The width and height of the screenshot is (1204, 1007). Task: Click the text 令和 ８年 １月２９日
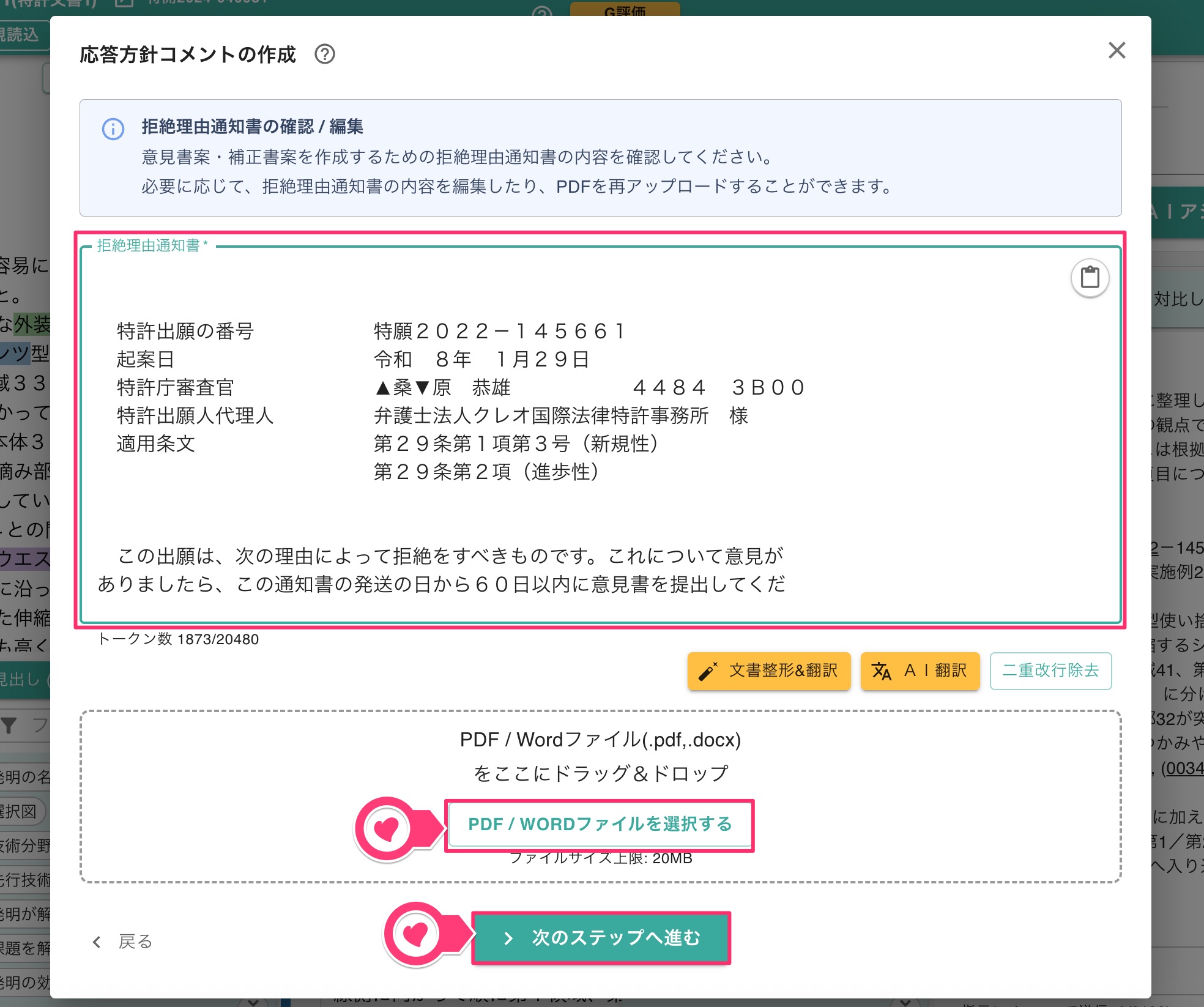[482, 360]
